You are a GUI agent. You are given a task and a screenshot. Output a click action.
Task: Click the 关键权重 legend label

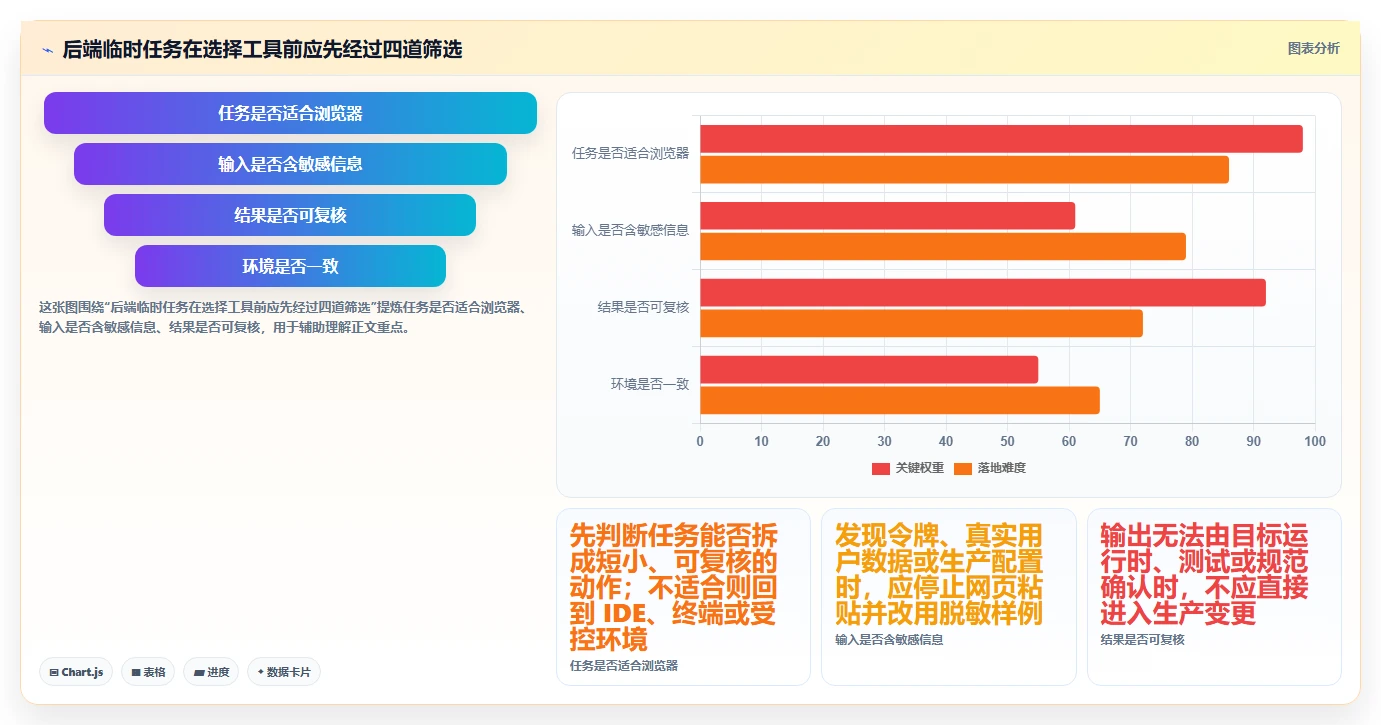coord(920,468)
